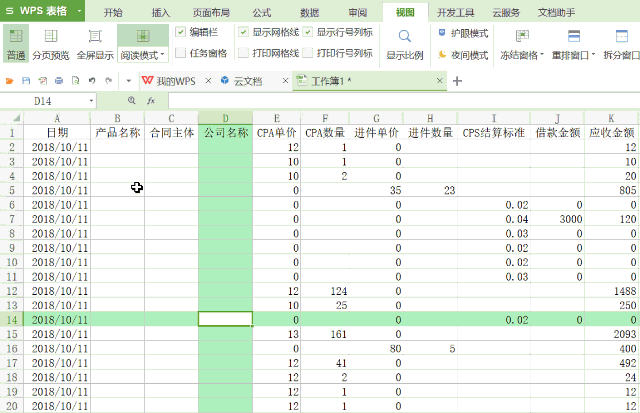Add a new document tab with plus
640x413 pixels.
click(457, 81)
